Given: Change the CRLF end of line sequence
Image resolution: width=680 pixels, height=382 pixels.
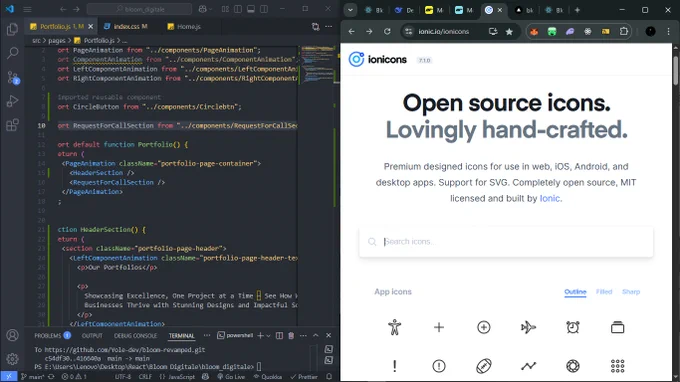Looking at the screenshot, I should coord(145,377).
